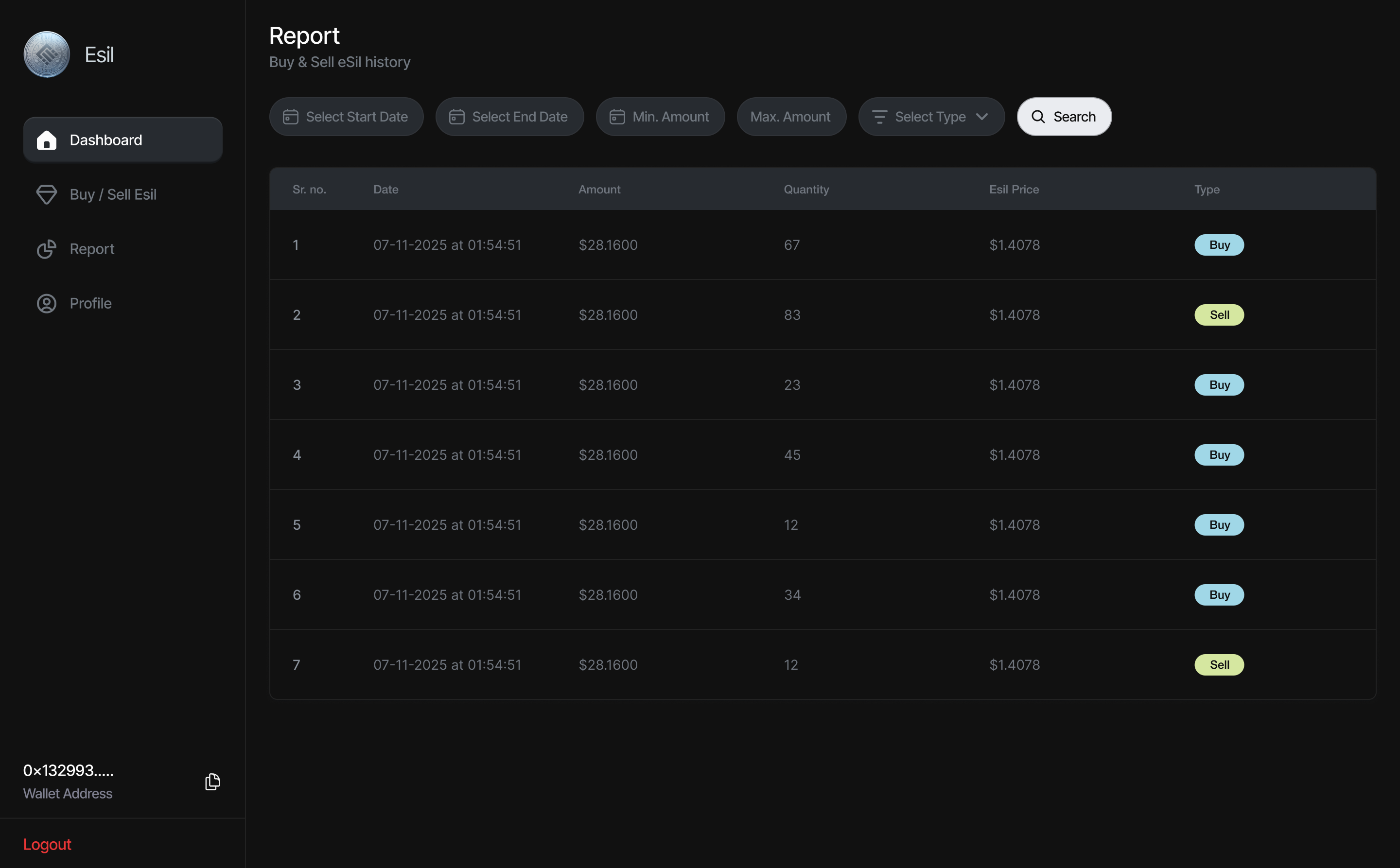Image resolution: width=1400 pixels, height=868 pixels.
Task: Click calendar icon in Start Date field
Action: click(291, 117)
